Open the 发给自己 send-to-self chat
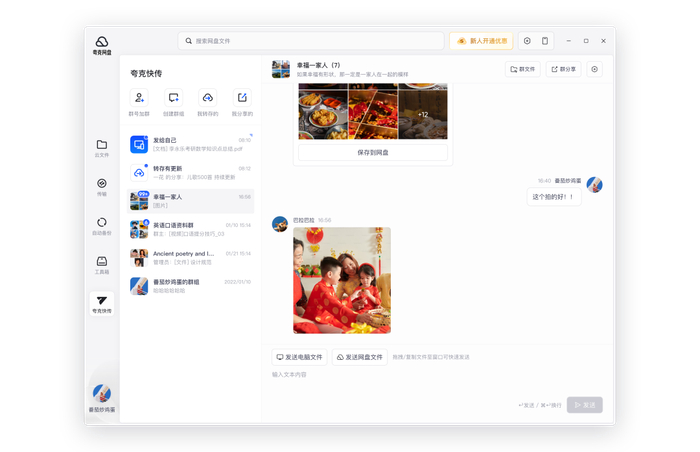This screenshot has height=452, width=700. coord(191,144)
